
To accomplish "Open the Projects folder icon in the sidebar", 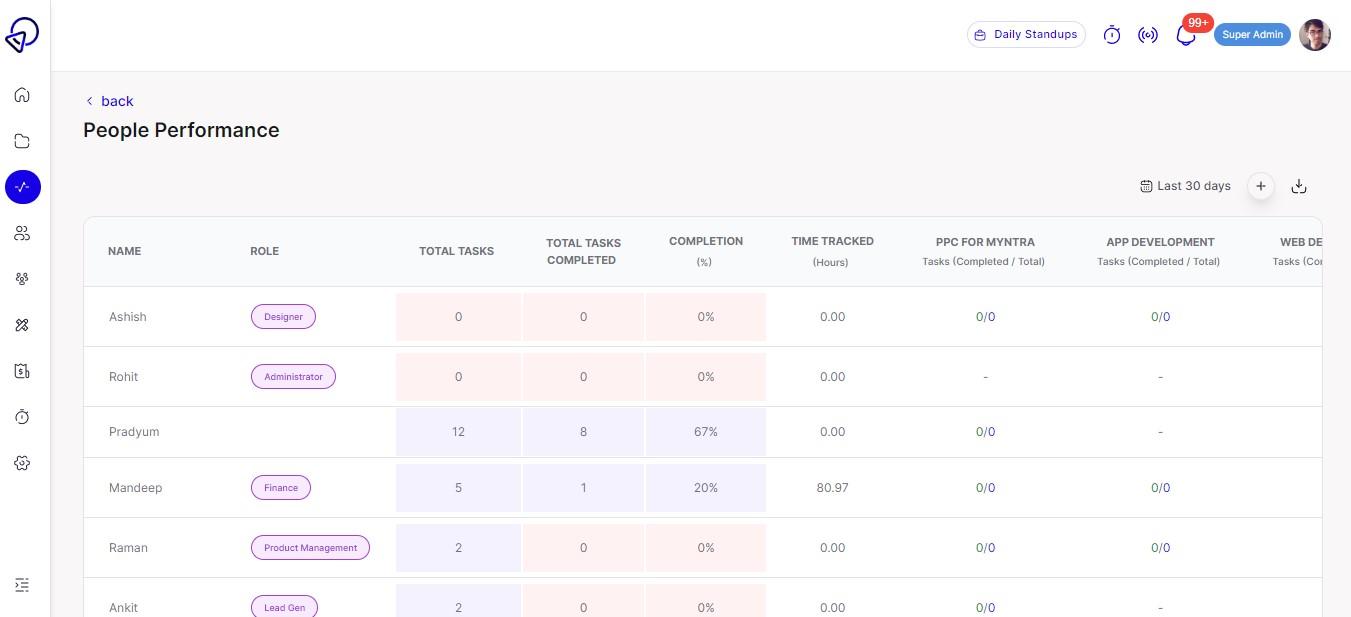I will 22,141.
